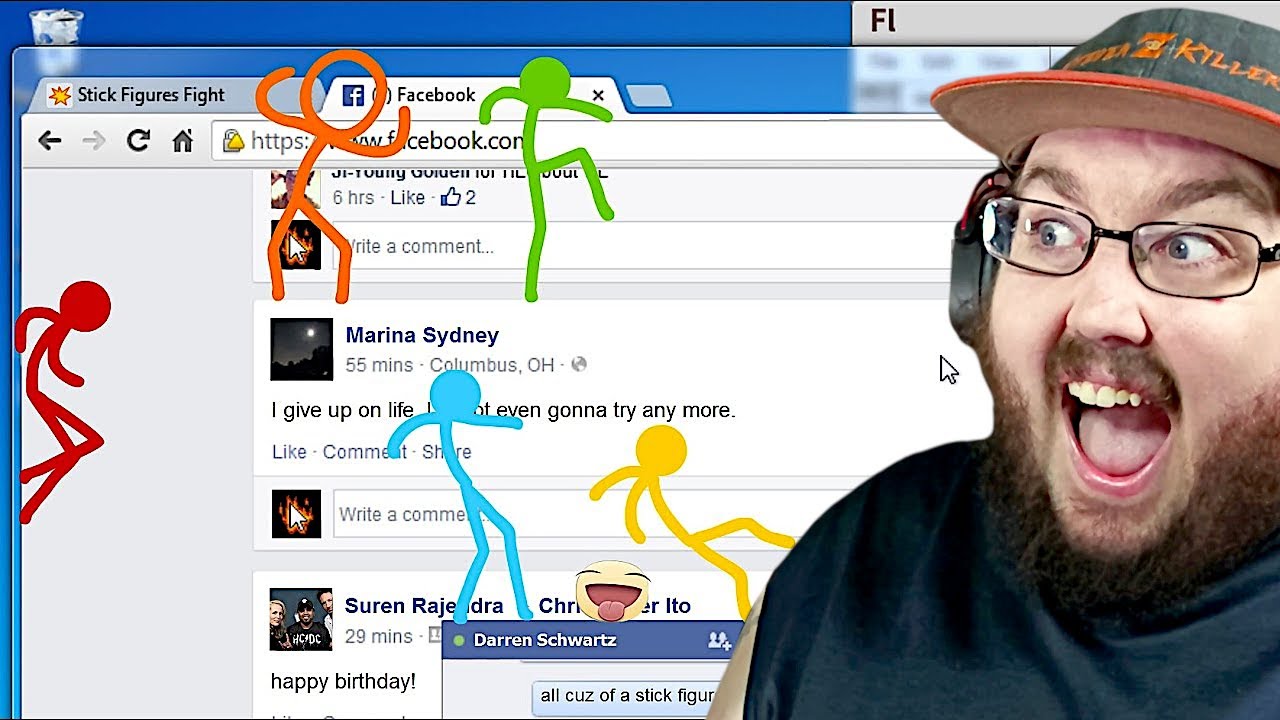Like Marina Sydney's post
This screenshot has width=1280, height=720.
pos(289,452)
